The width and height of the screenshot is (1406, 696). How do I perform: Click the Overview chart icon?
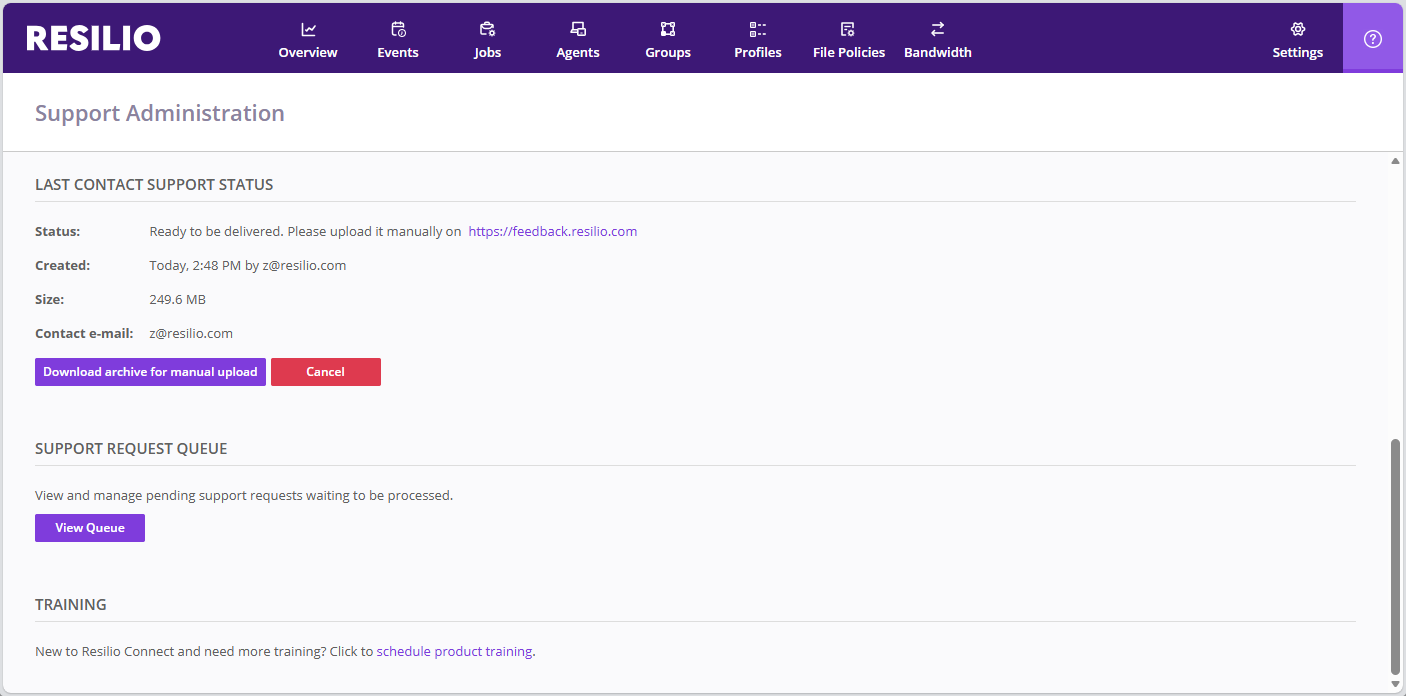click(308, 29)
